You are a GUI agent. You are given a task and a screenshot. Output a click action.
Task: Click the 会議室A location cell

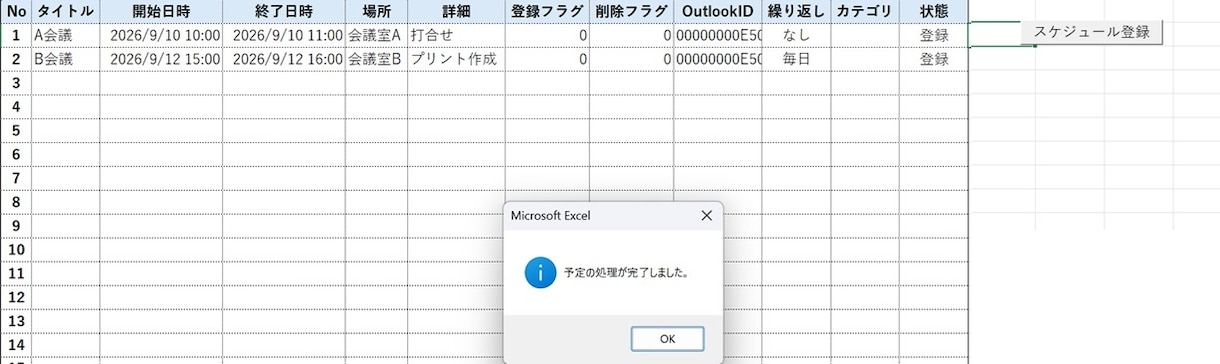click(x=376, y=35)
